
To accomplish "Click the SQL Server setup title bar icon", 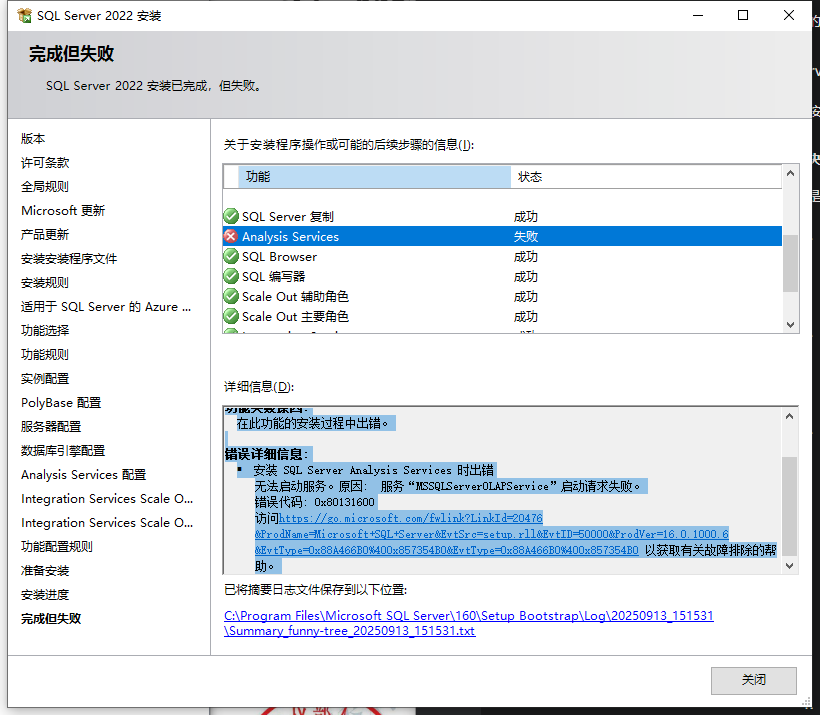I will click(x=24, y=16).
